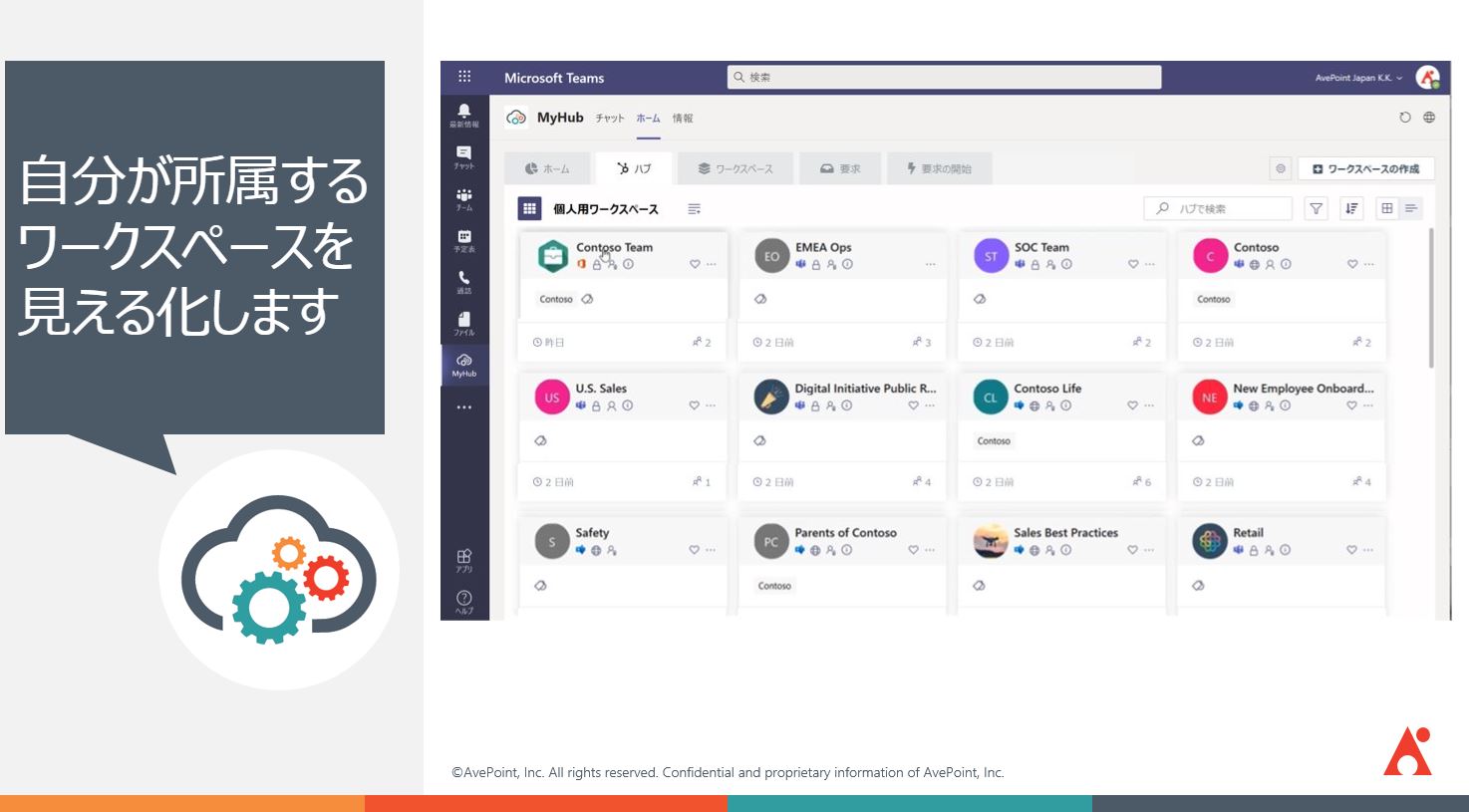
Task: Open Help icon in the sidebar
Action: [x=464, y=601]
